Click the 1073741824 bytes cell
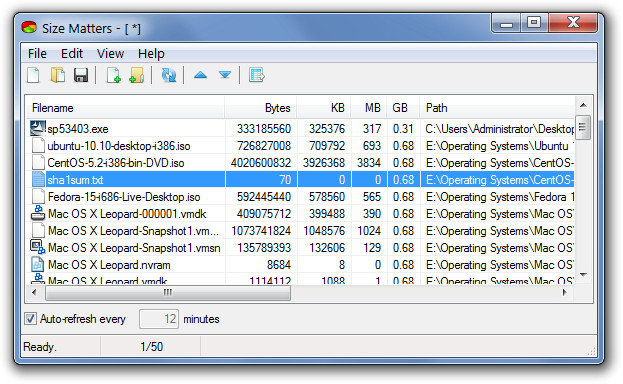Viewport: 623px width, 384px height. tap(261, 231)
